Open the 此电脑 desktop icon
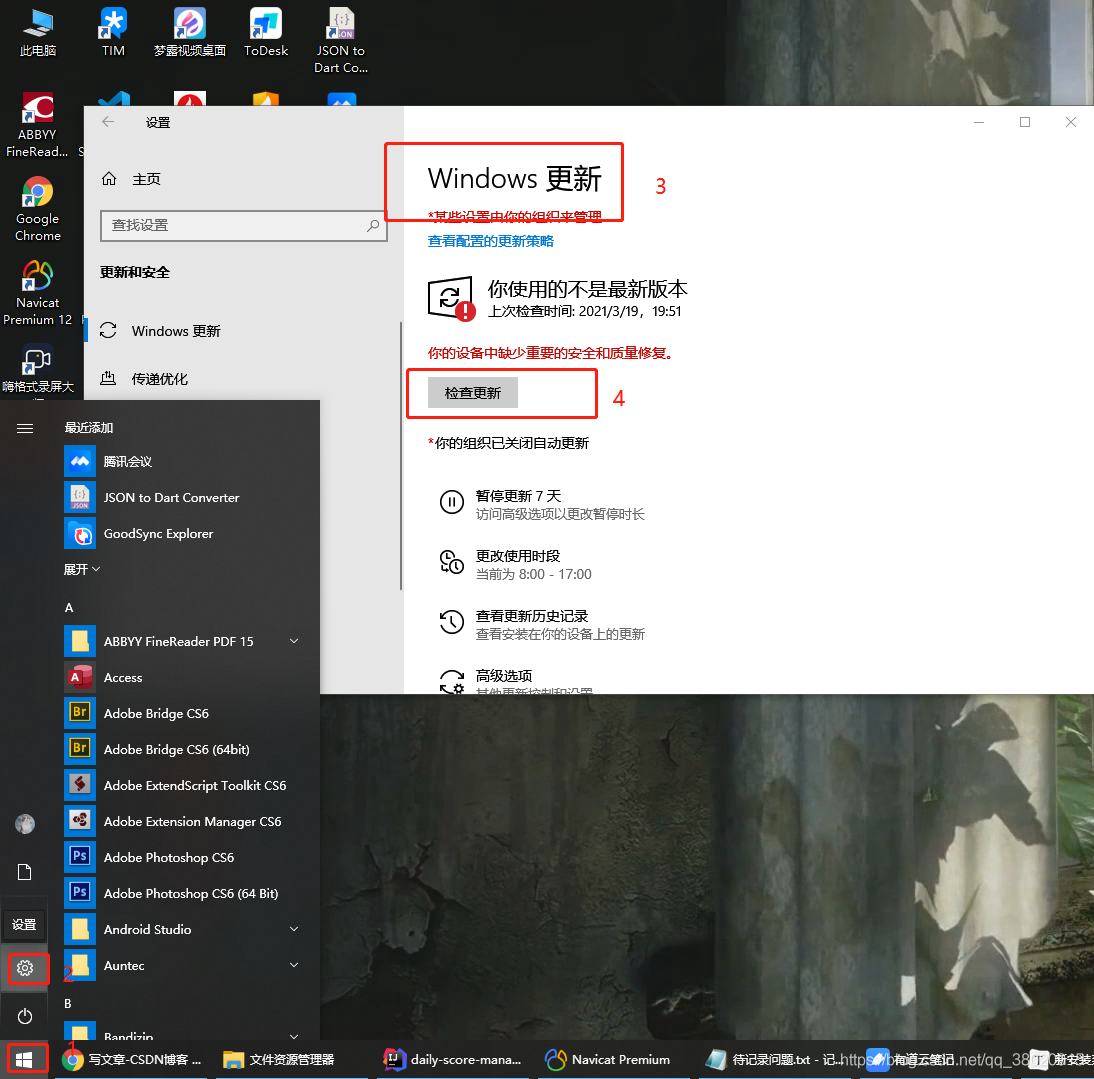Image resolution: width=1094 pixels, height=1079 pixels. [38, 32]
